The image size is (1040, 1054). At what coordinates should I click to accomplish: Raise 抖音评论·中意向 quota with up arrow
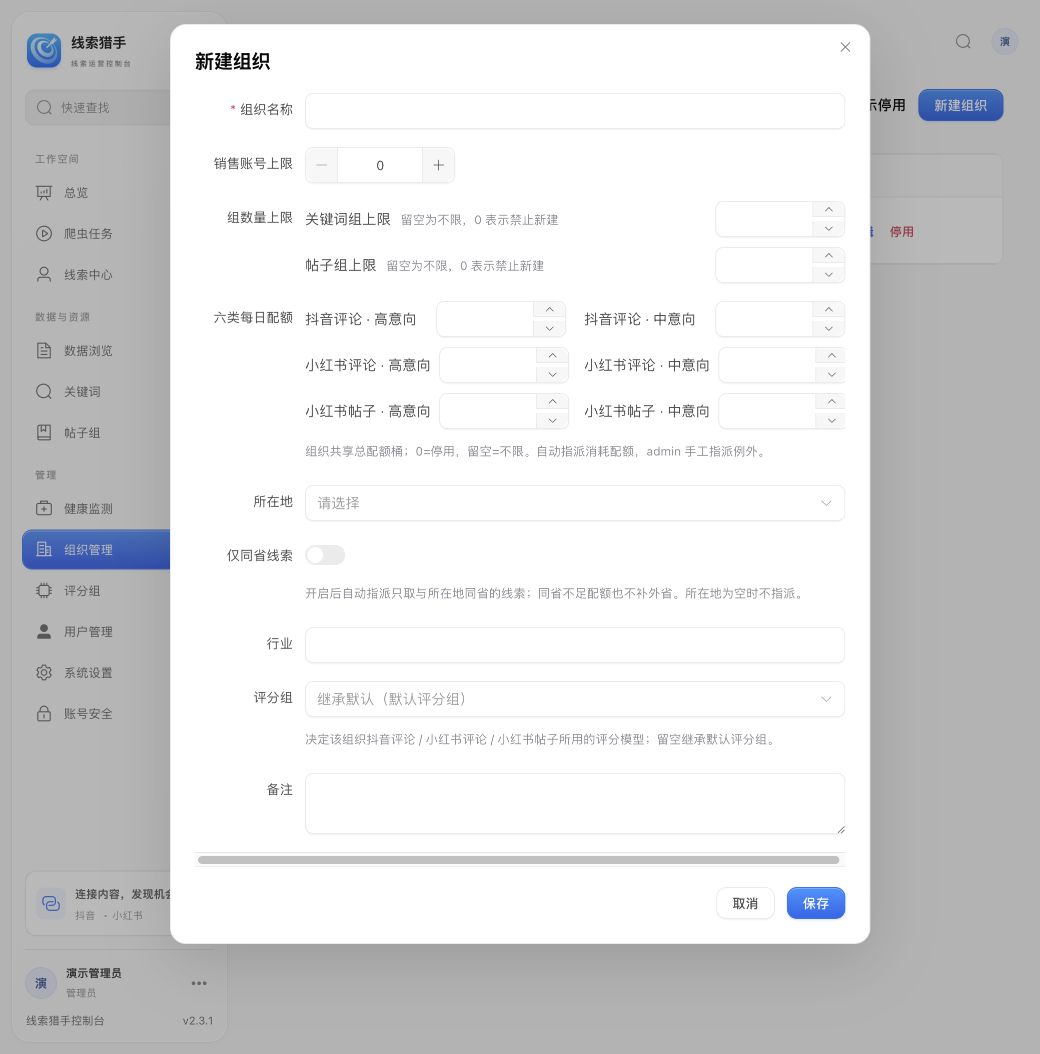[x=828, y=309]
